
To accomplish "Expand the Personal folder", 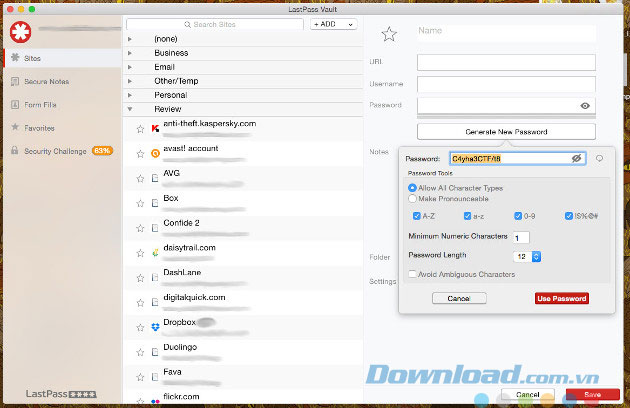I will pyautogui.click(x=130, y=95).
